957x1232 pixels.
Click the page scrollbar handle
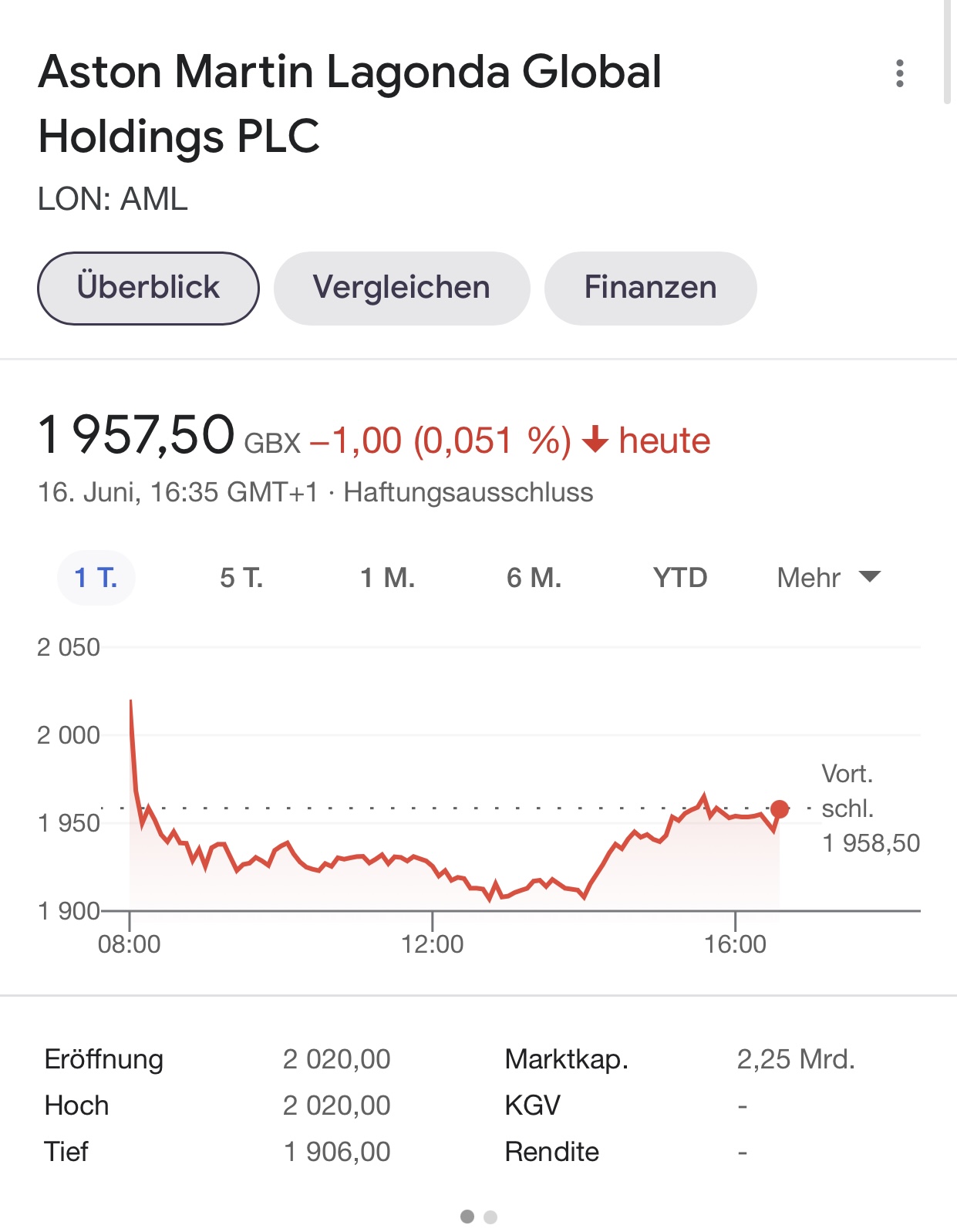pyautogui.click(x=948, y=52)
